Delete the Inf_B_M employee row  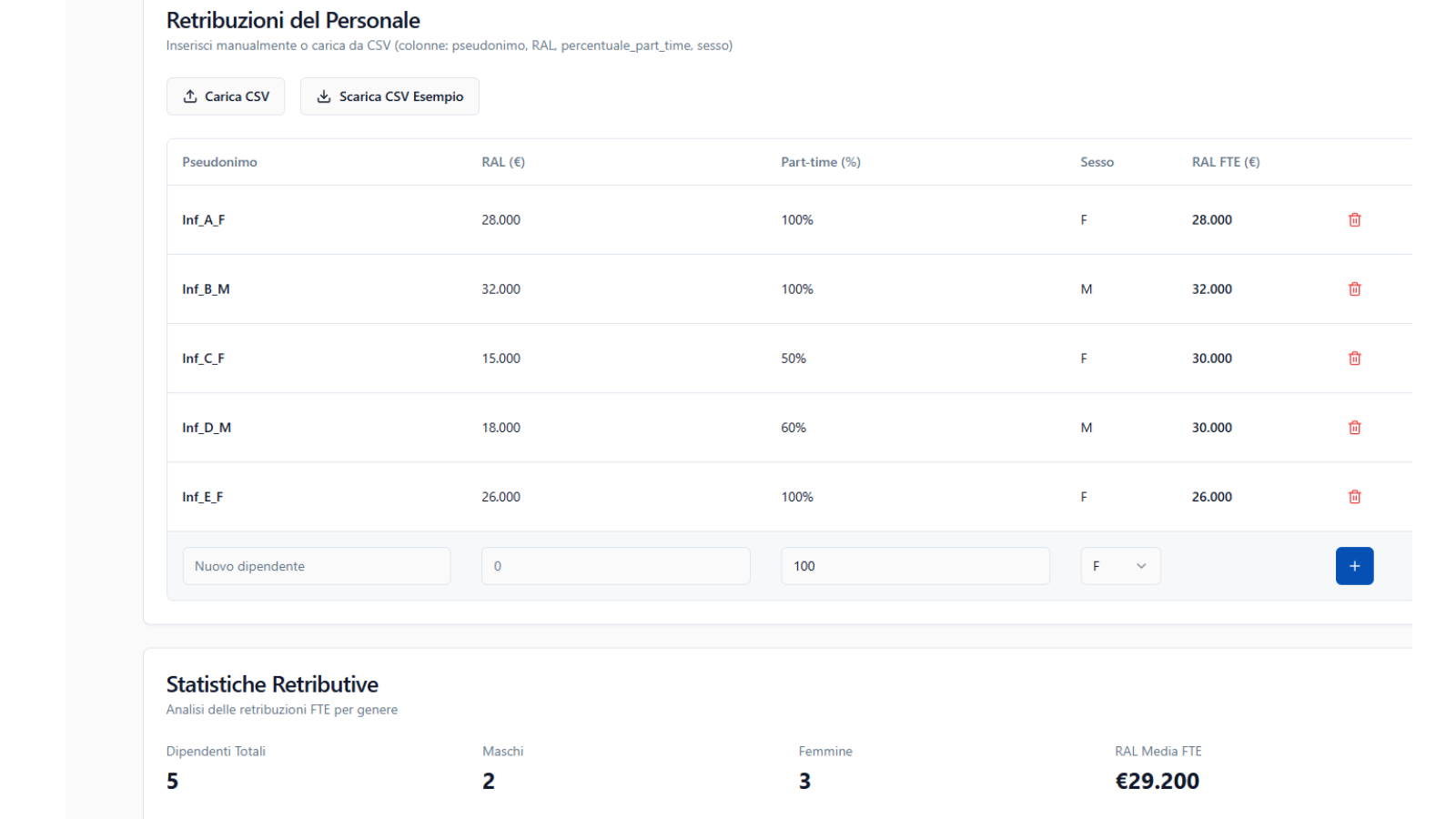pos(1354,289)
